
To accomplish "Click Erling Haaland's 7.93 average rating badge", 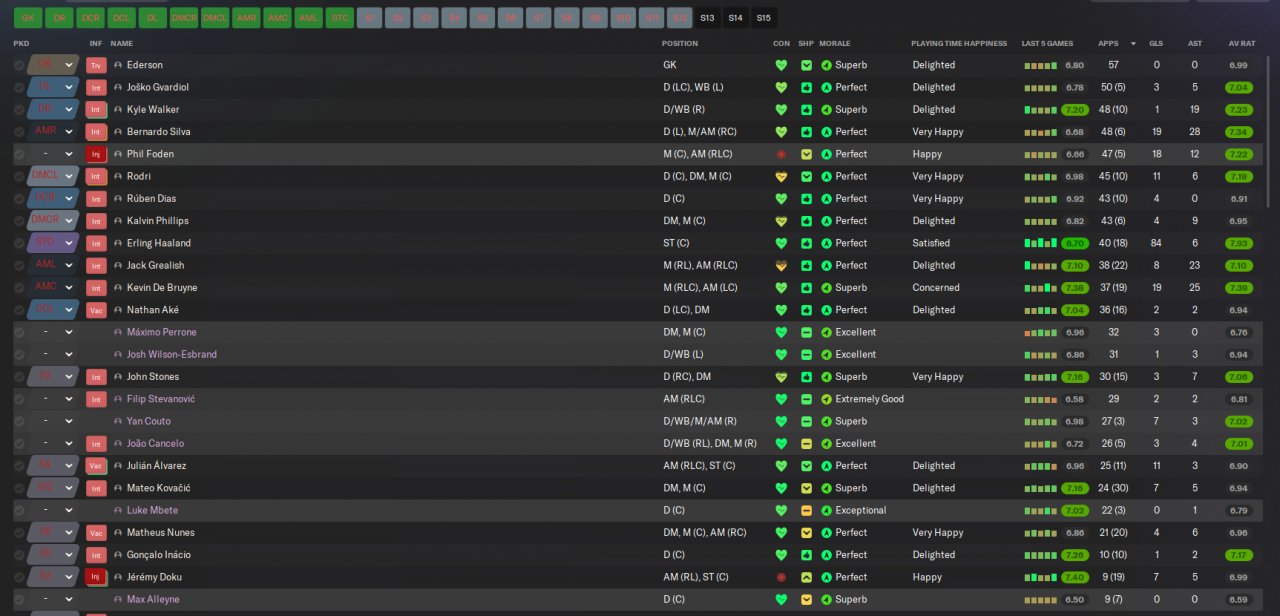I will tap(1238, 243).
